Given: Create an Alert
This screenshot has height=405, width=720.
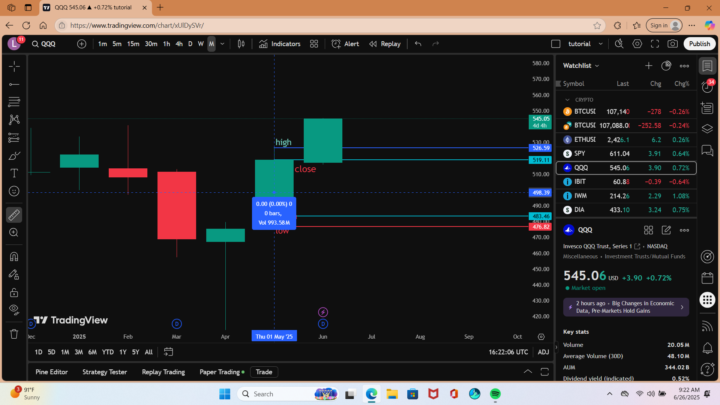Looking at the screenshot, I should tap(345, 44).
